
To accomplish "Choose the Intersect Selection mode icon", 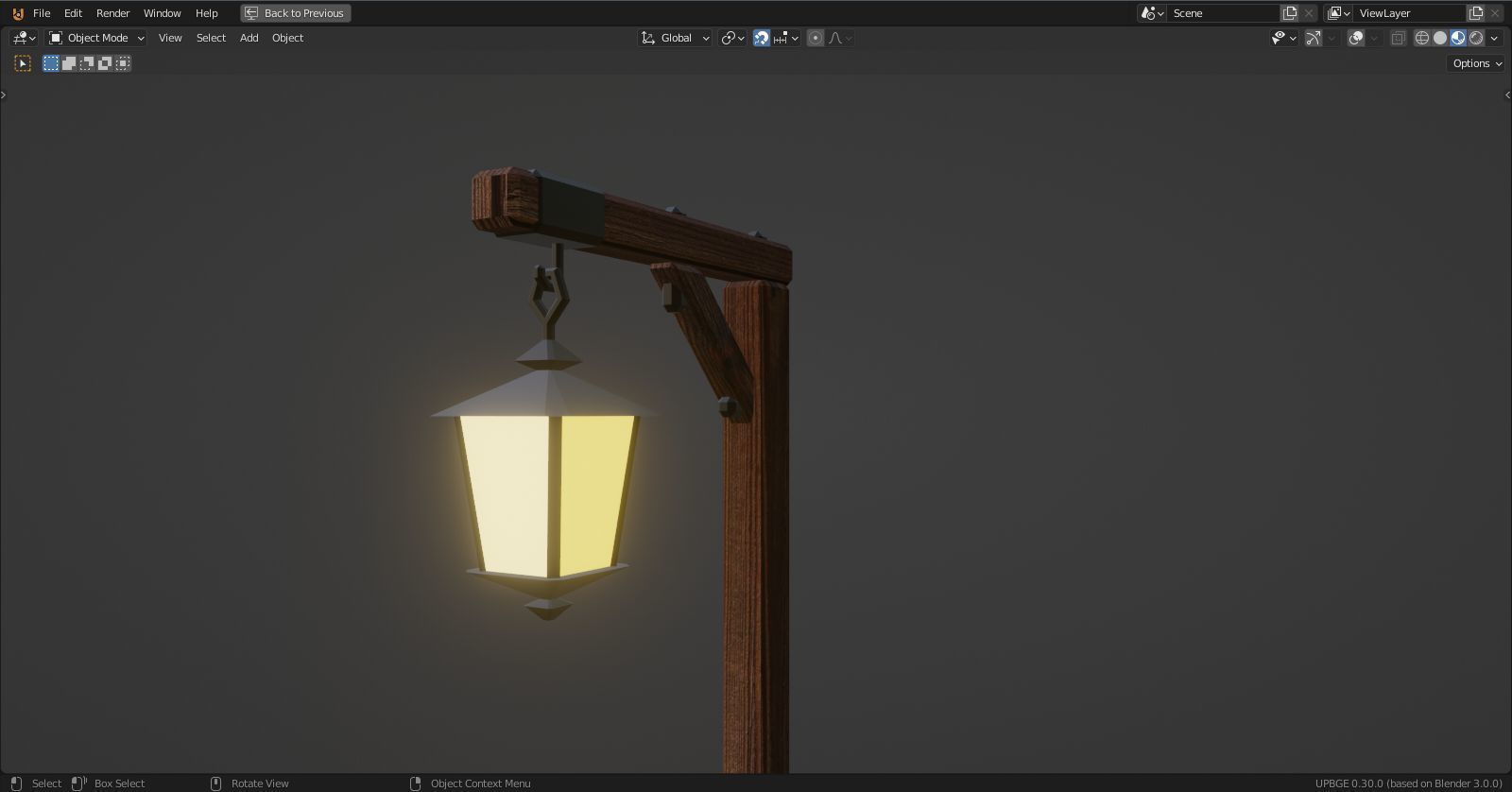I will 123,63.
